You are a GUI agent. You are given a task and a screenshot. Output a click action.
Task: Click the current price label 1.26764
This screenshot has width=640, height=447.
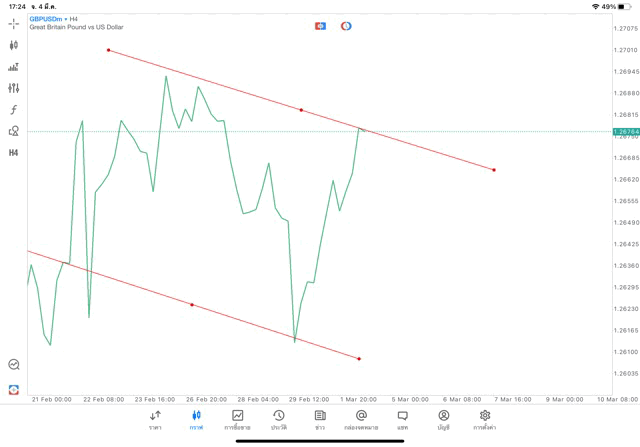(625, 131)
